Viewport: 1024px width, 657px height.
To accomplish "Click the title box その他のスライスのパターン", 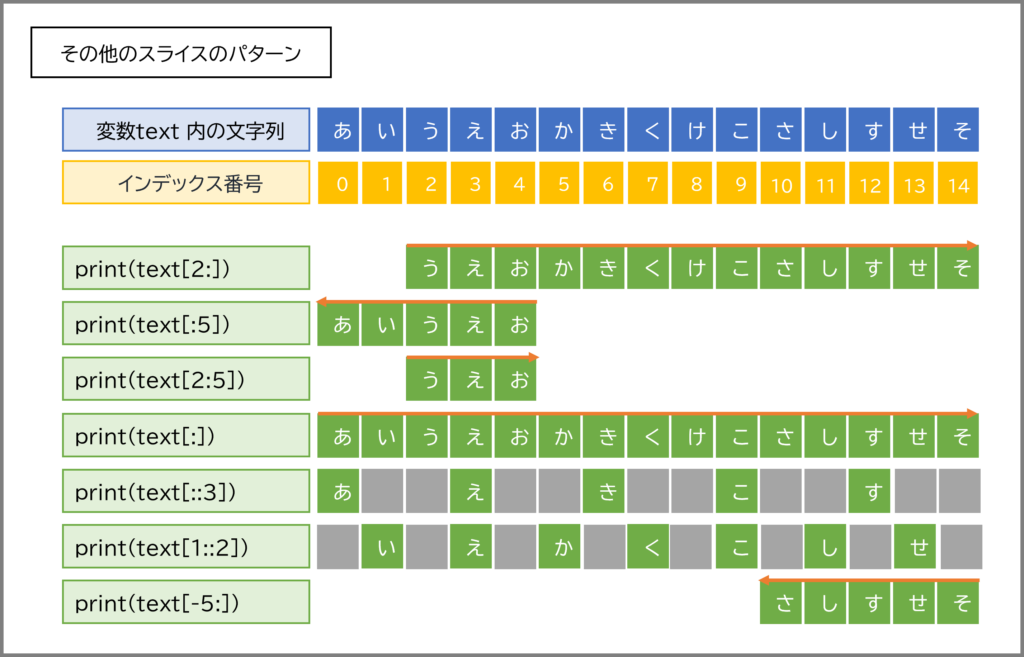I will point(181,52).
